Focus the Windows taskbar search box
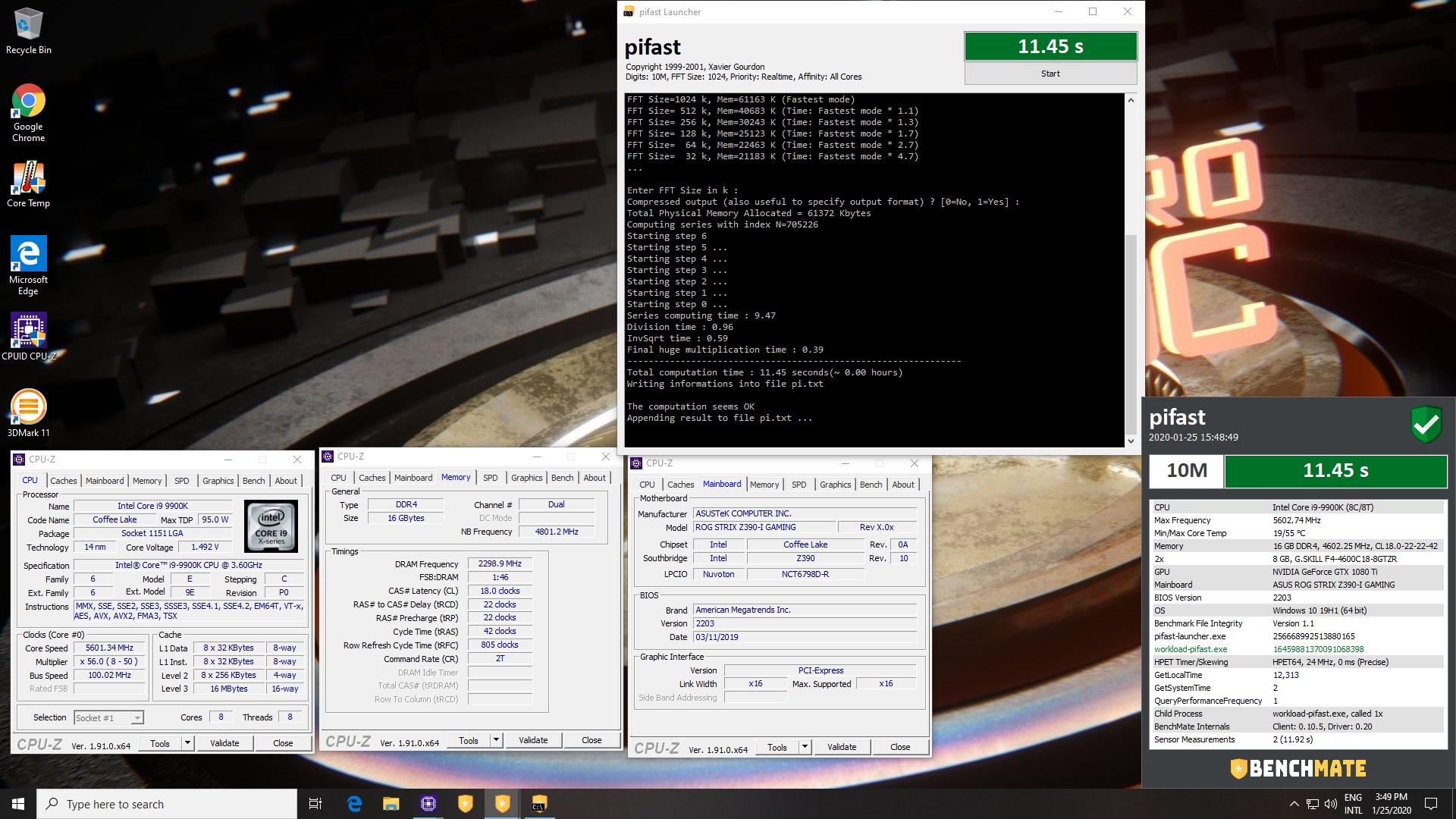Screen dimensions: 1456x819 coord(167,804)
